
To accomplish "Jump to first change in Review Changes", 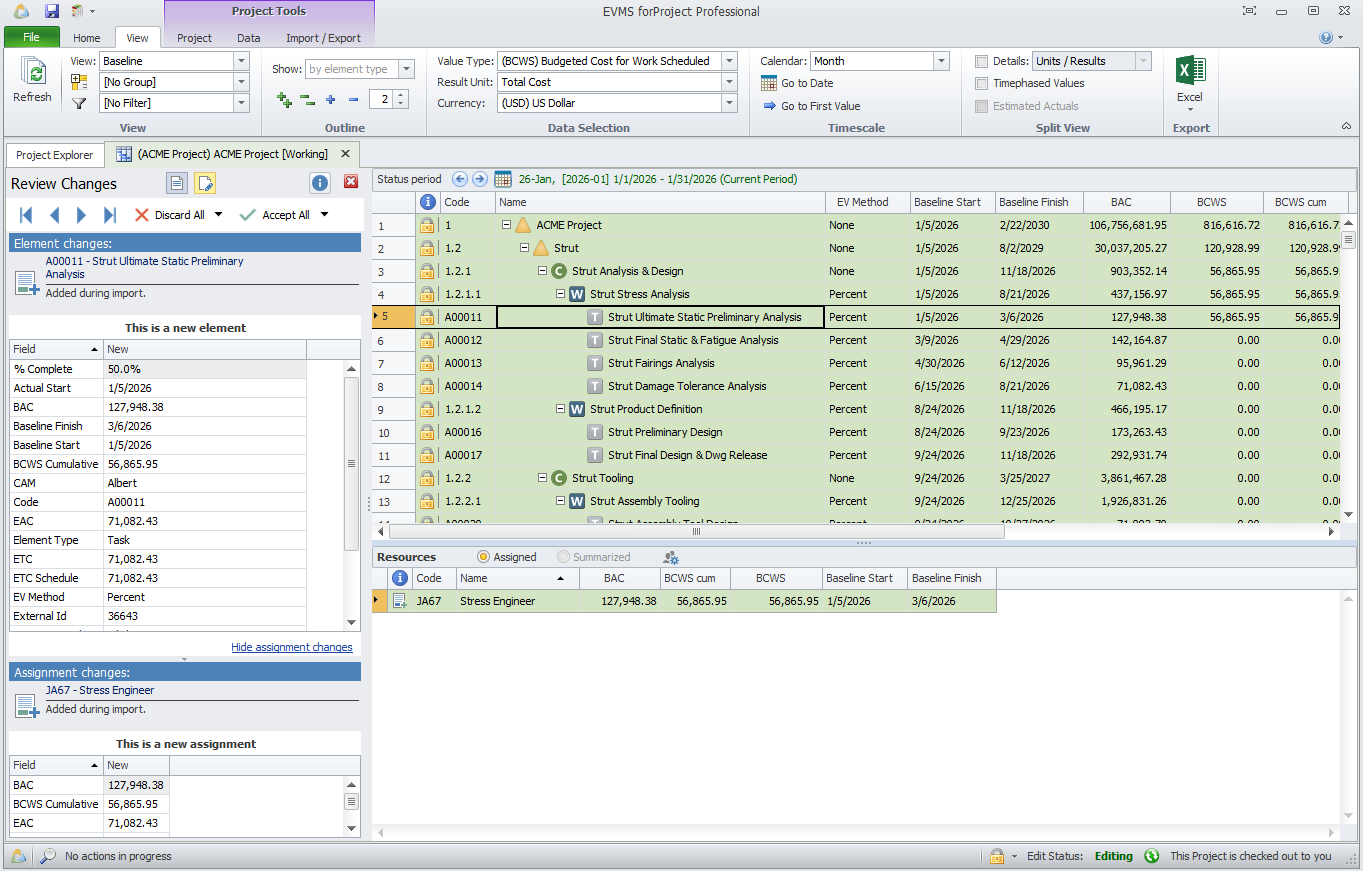I will tap(26, 215).
